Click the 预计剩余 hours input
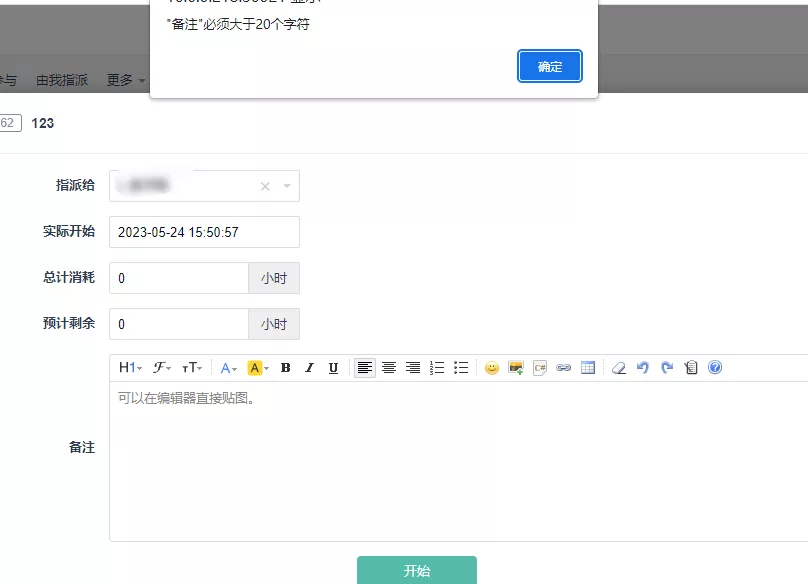 (179, 324)
